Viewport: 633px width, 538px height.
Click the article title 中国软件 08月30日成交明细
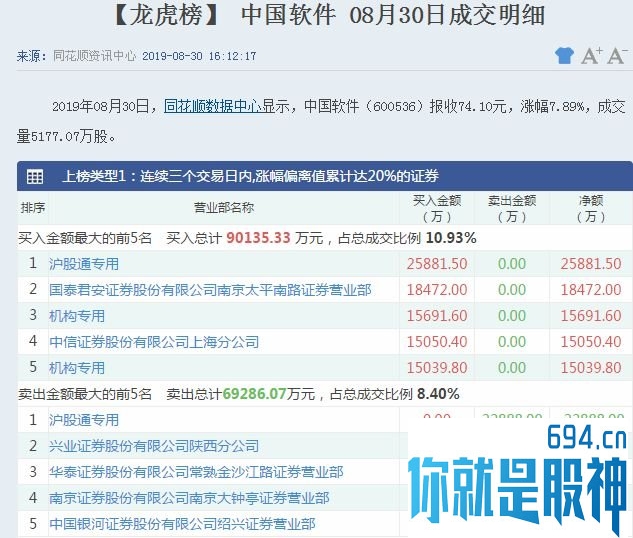[393, 15]
